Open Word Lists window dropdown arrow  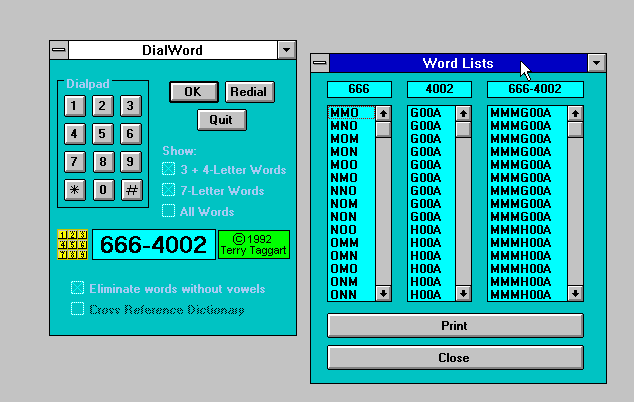point(597,63)
